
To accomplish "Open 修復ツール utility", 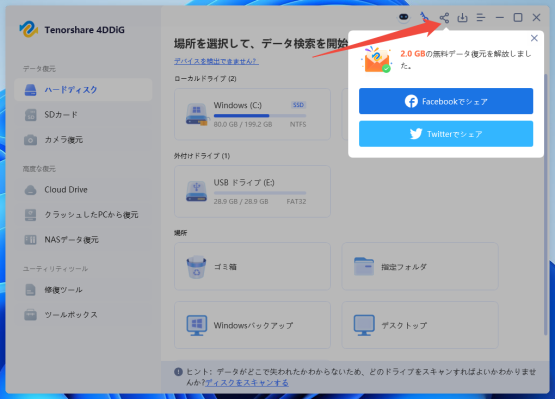I will [83, 290].
